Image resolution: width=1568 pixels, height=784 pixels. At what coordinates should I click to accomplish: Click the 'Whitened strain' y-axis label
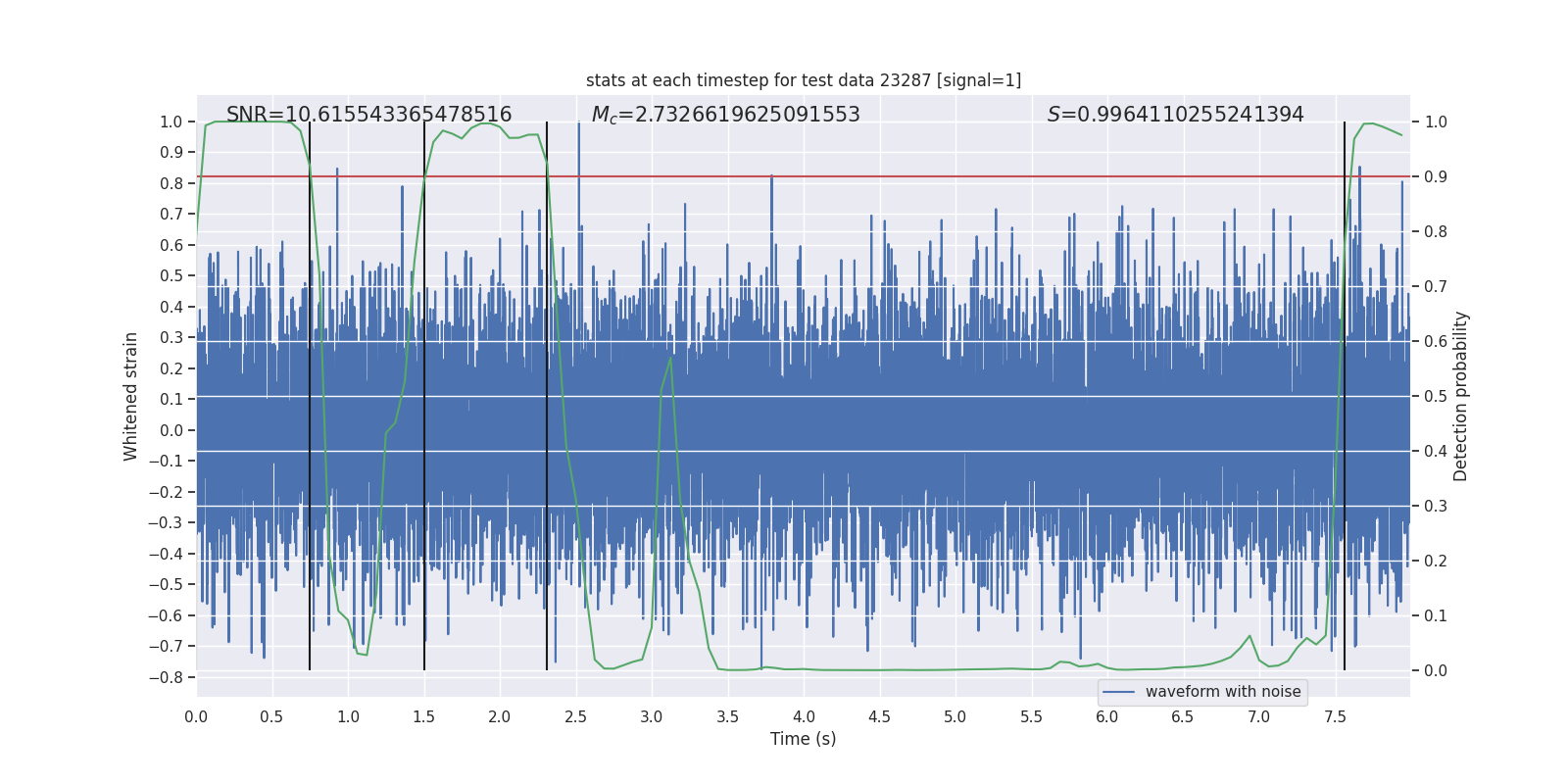pos(131,396)
